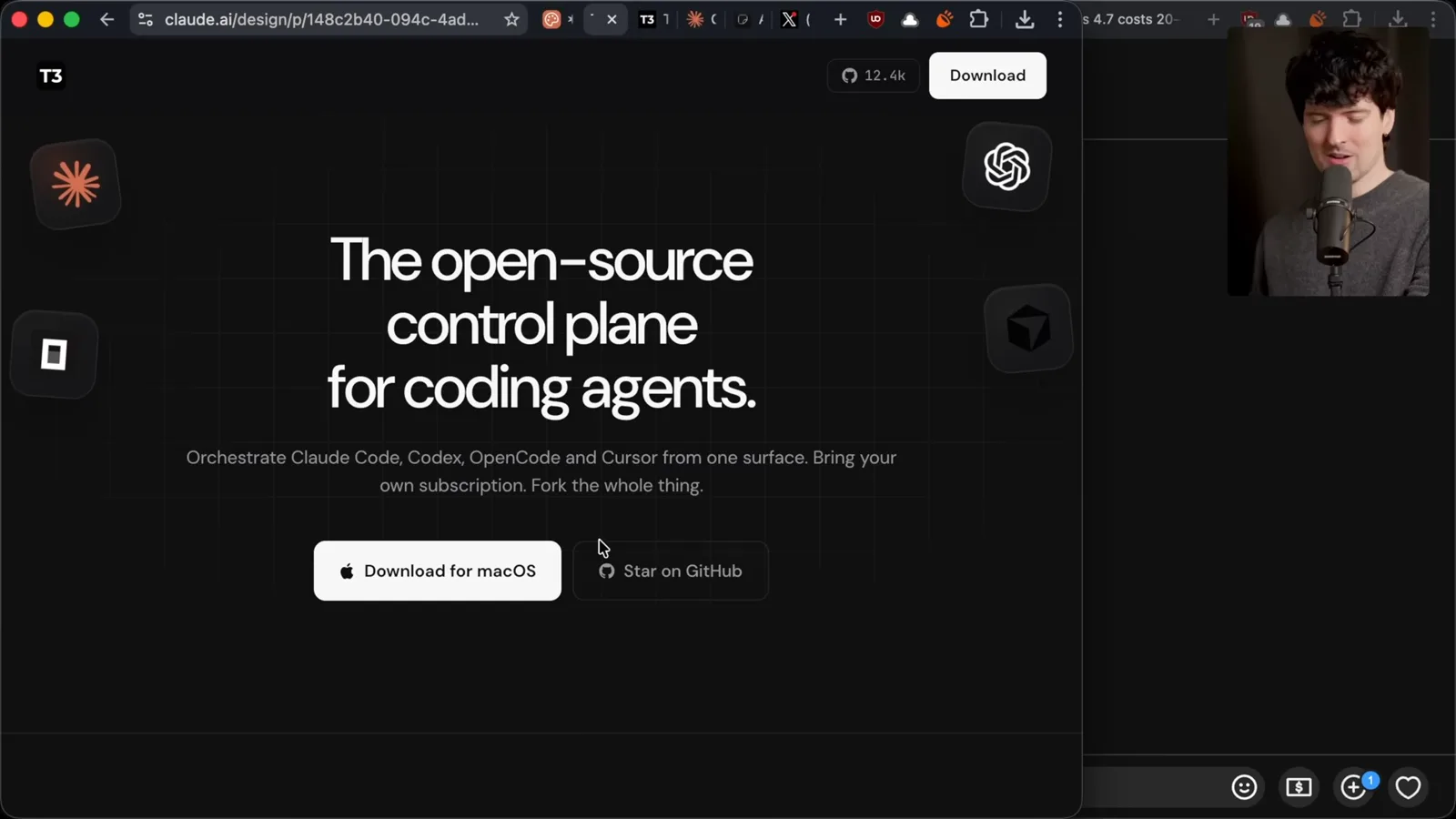
Task: Click the dollar bill money icon
Action: (x=1299, y=787)
